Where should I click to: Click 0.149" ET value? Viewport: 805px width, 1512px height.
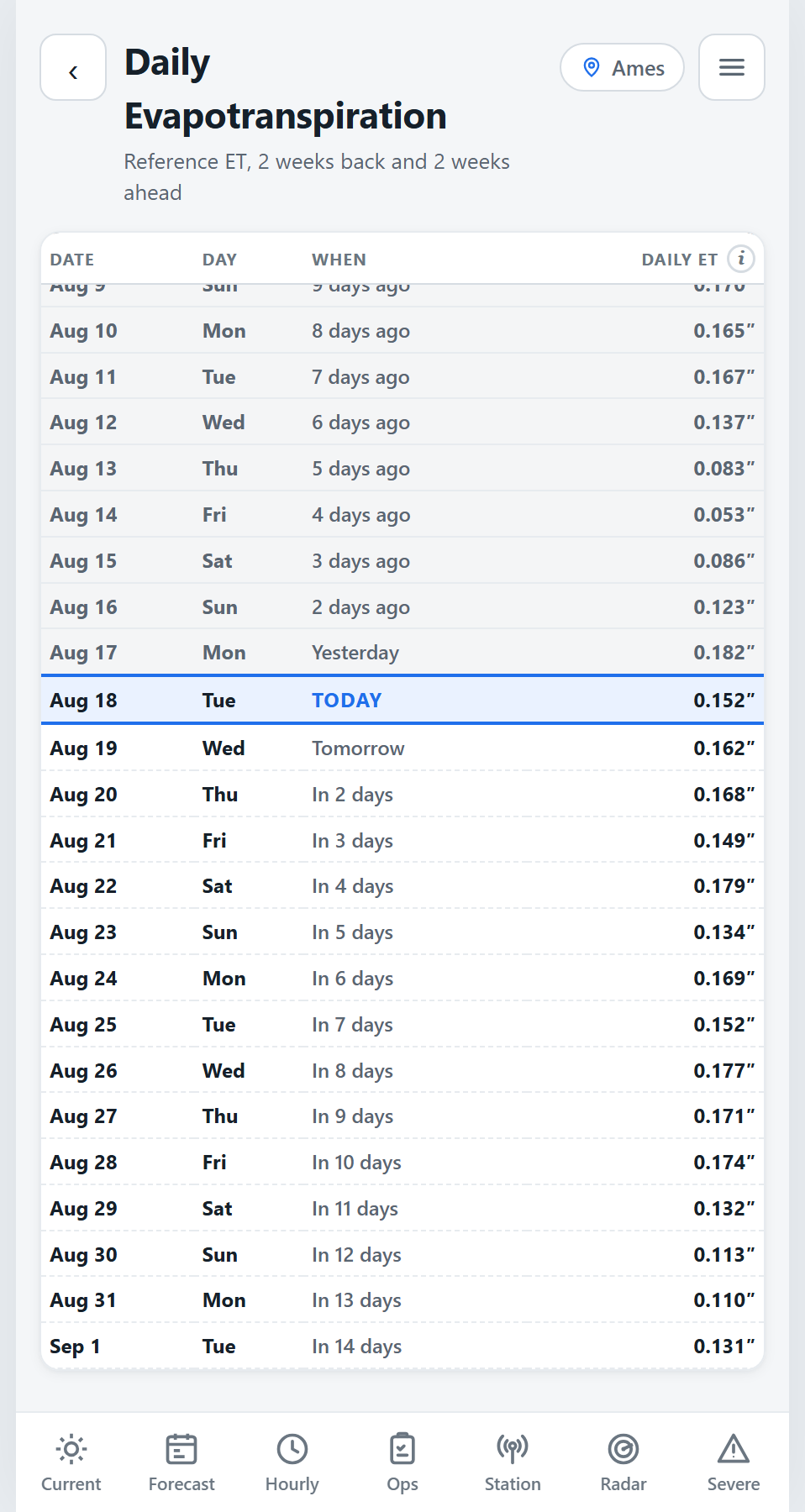point(723,841)
